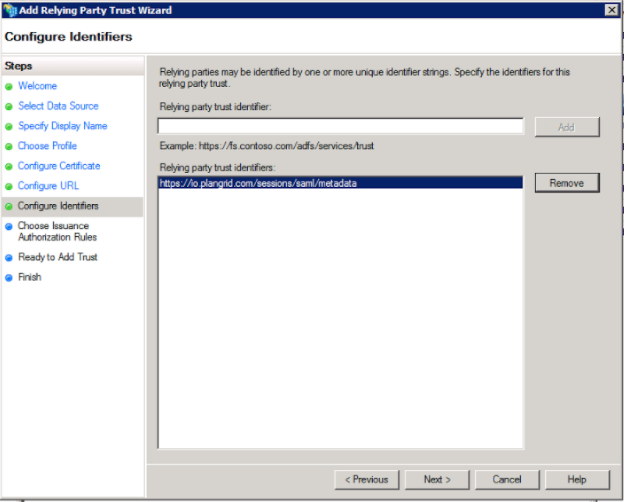Click the blue bullet beside Finish
The image size is (625, 502).
[9, 278]
